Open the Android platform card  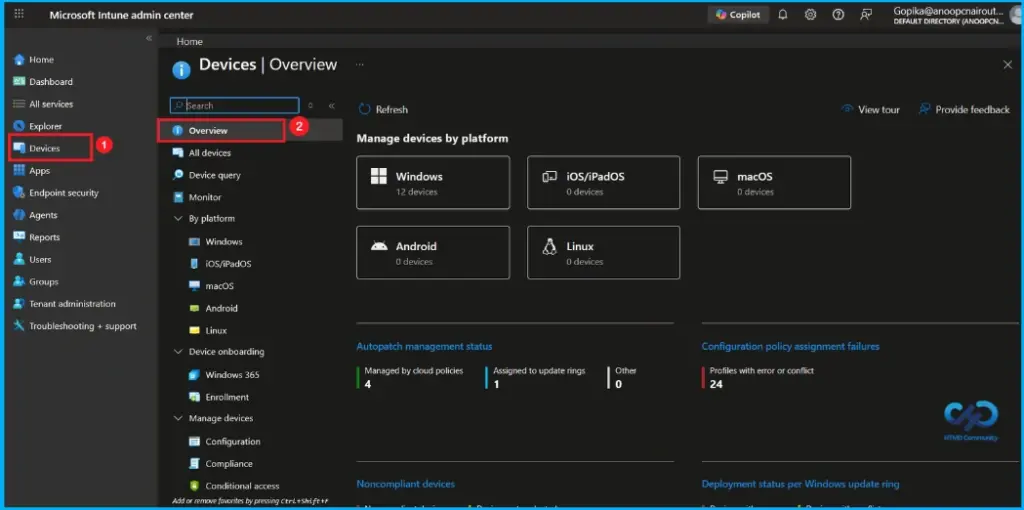pos(433,253)
